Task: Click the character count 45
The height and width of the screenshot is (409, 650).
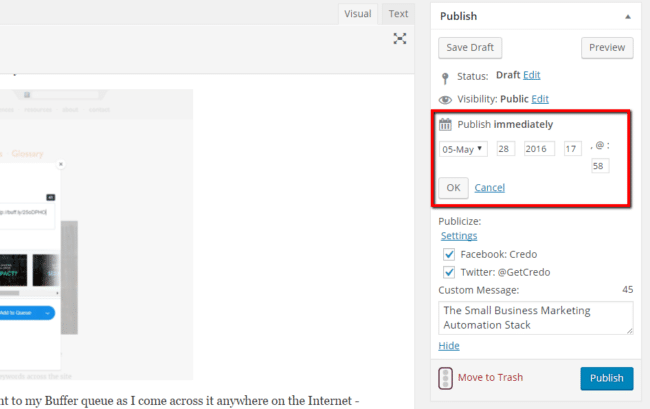Action: point(627,290)
